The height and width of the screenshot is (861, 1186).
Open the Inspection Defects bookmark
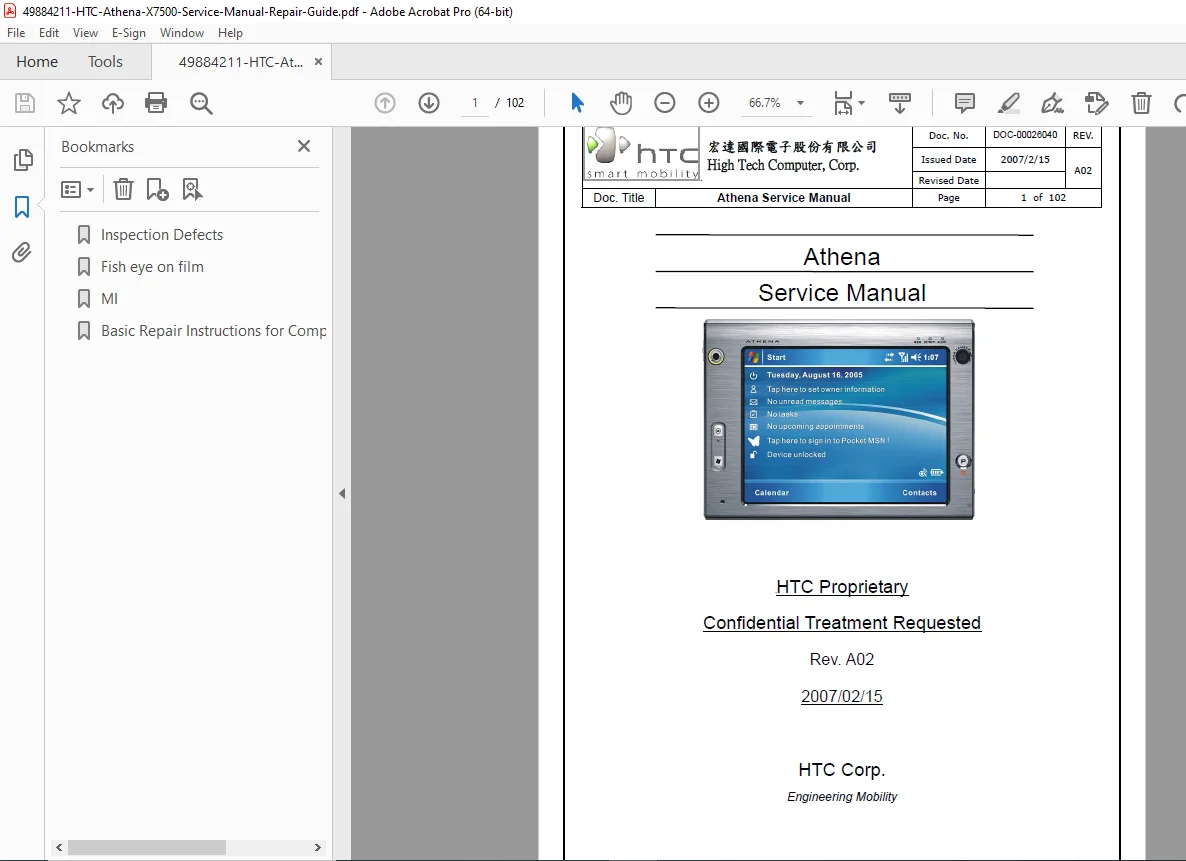pos(162,235)
